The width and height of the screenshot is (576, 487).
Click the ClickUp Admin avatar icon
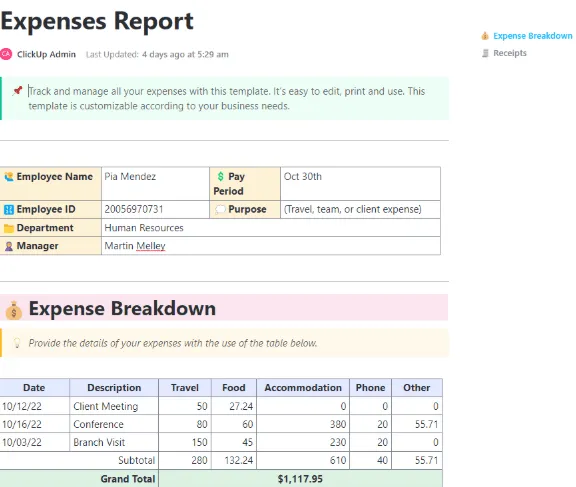tap(6, 54)
